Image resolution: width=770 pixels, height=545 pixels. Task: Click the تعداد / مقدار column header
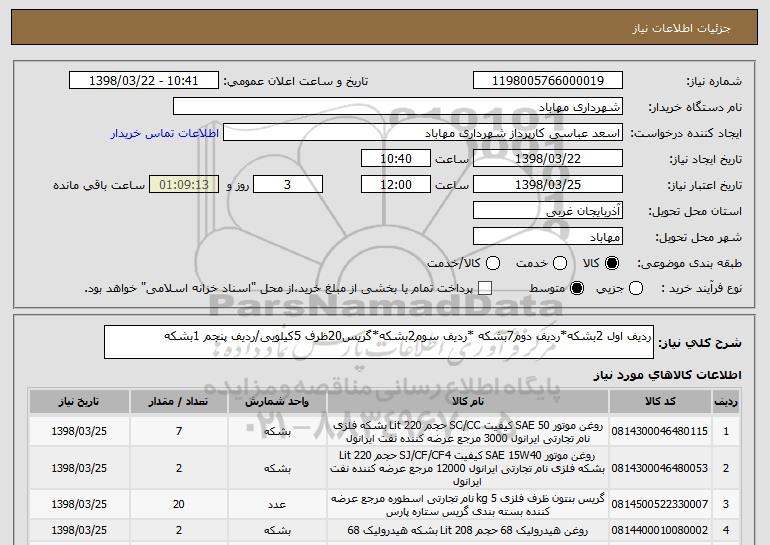[179, 402]
